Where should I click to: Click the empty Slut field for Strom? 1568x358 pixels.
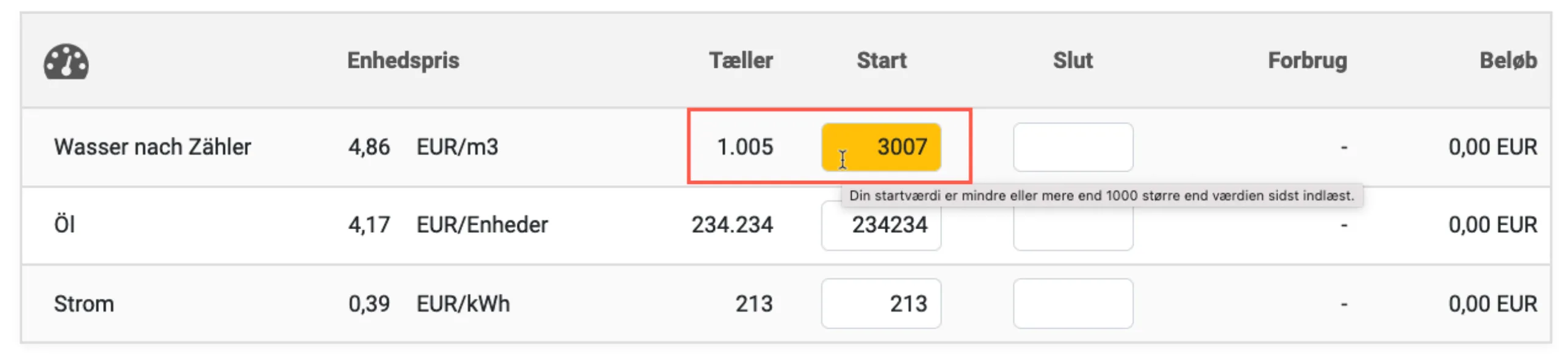point(1072,304)
